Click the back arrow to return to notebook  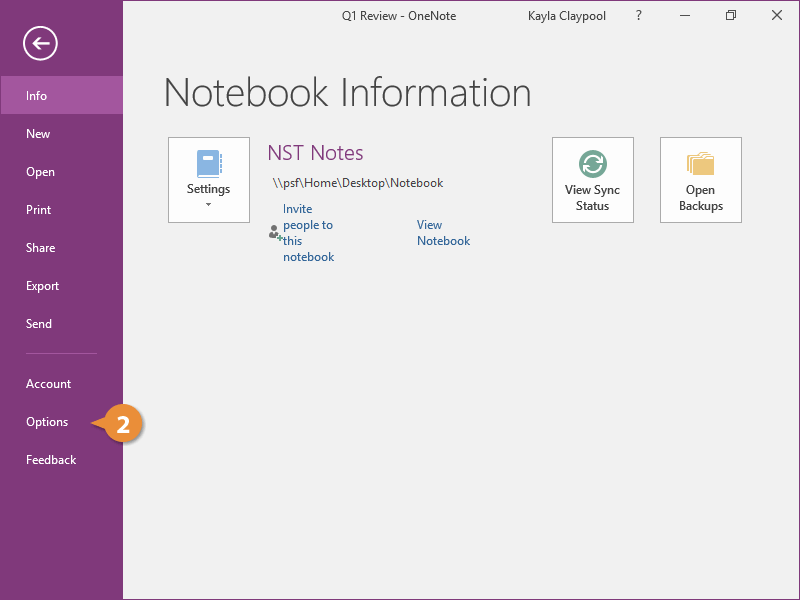(40, 43)
